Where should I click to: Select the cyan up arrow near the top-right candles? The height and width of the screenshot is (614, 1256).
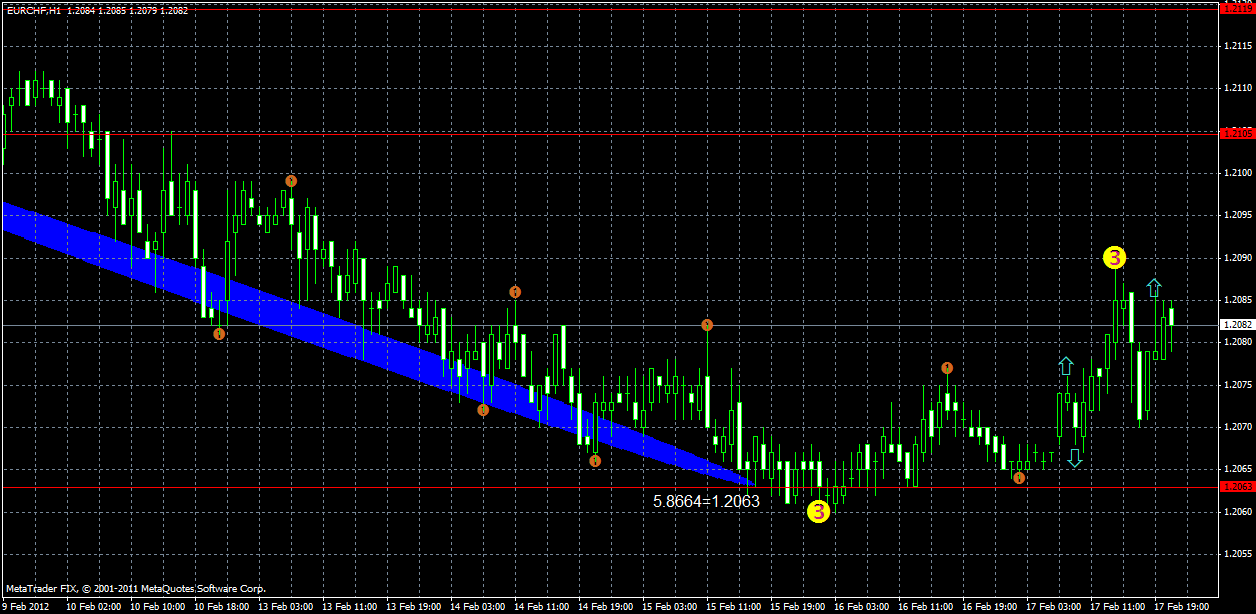(1153, 288)
